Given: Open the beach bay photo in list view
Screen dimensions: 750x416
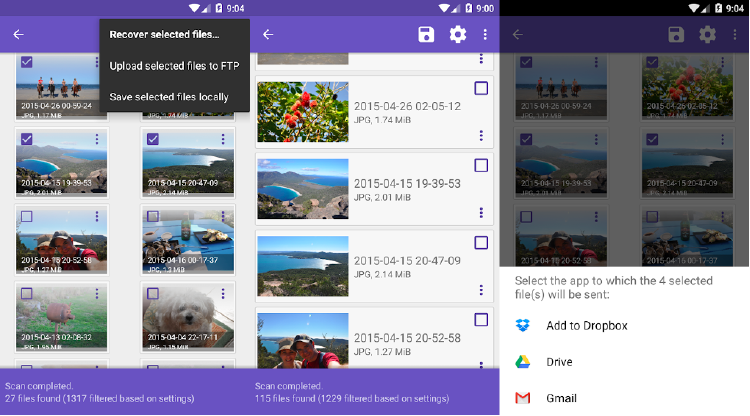Looking at the screenshot, I should point(302,188).
